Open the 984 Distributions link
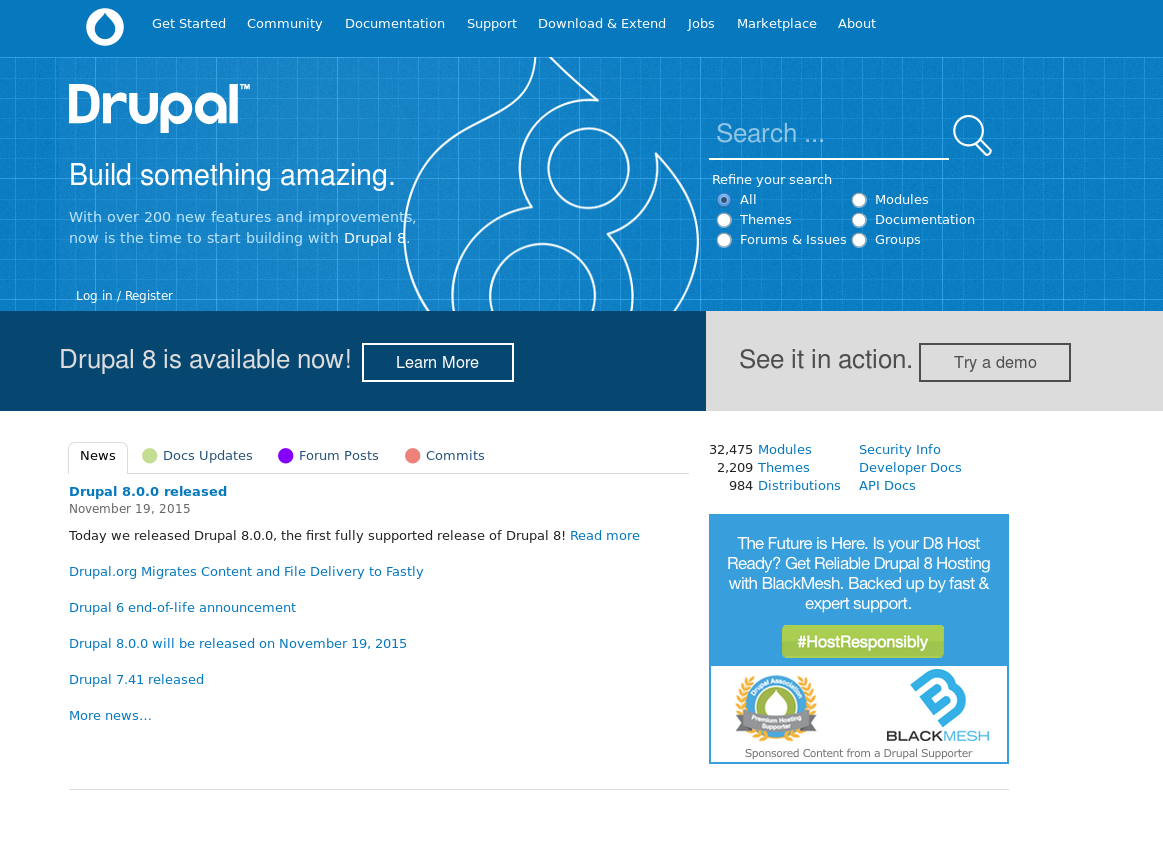Viewport: 1163px width, 842px height. point(799,485)
